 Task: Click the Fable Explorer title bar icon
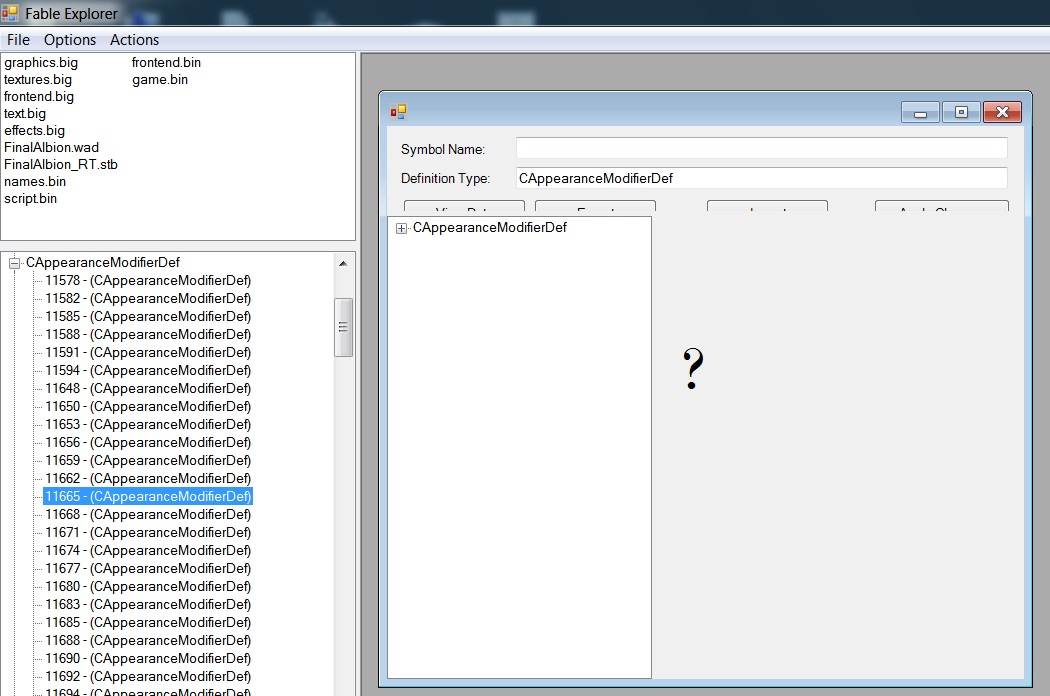10,13
